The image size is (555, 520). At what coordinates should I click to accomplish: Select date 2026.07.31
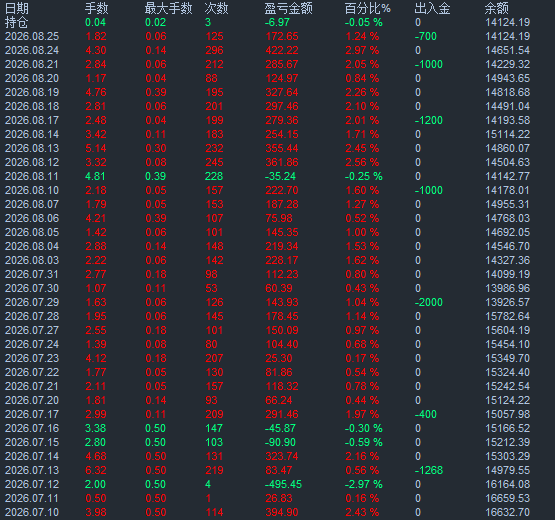[x=32, y=274]
